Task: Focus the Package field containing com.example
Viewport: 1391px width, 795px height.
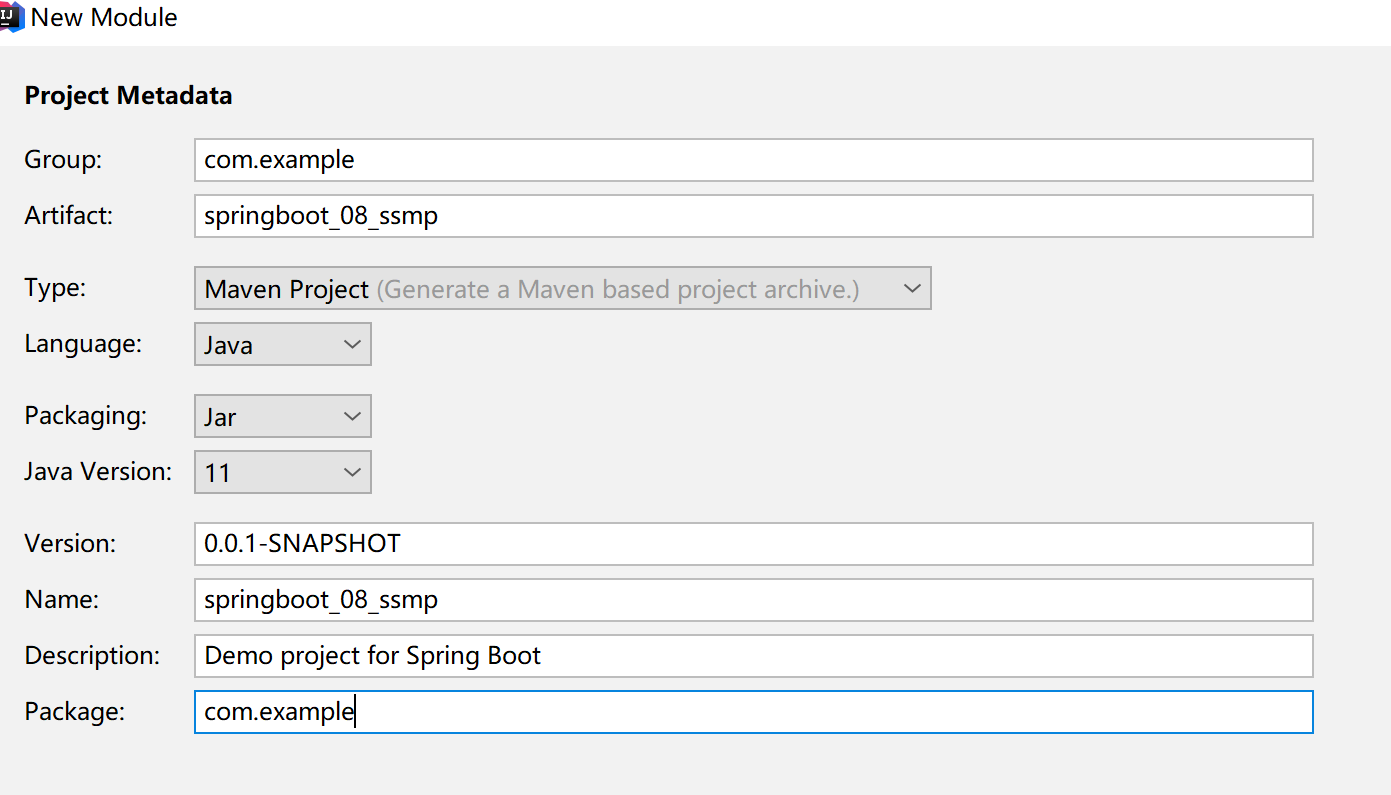Action: (753, 712)
